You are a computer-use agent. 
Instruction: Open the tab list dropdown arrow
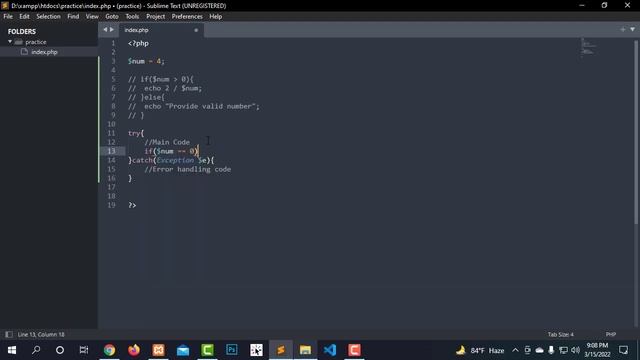pyautogui.click(x=632, y=29)
